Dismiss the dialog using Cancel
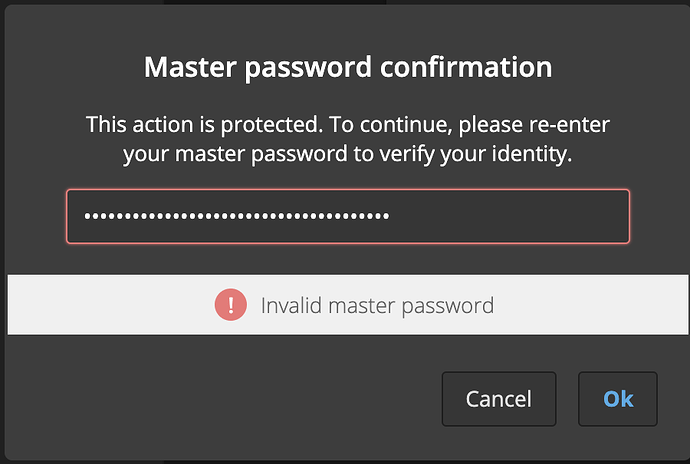Viewport: 690px width, 464px height. point(499,399)
